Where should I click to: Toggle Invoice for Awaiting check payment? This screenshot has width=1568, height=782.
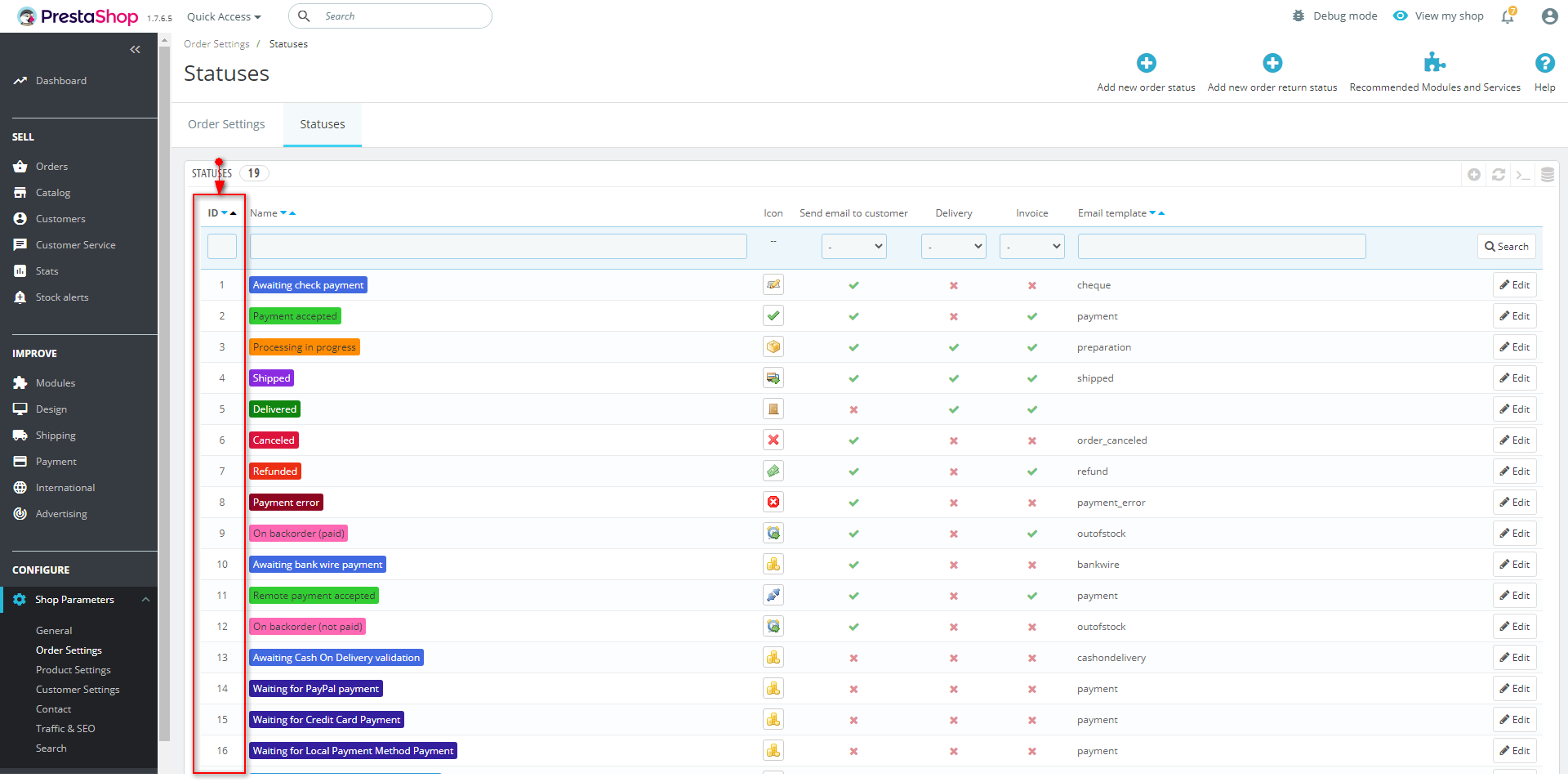pyautogui.click(x=1031, y=285)
